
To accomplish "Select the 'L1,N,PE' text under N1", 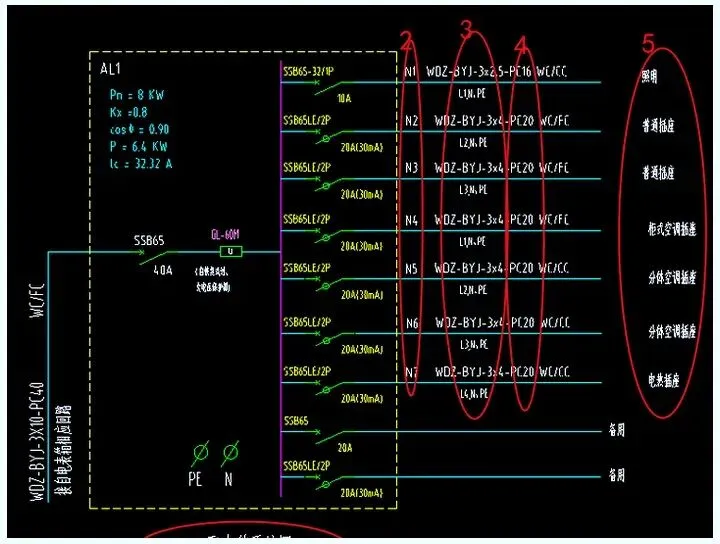I will click(472, 94).
